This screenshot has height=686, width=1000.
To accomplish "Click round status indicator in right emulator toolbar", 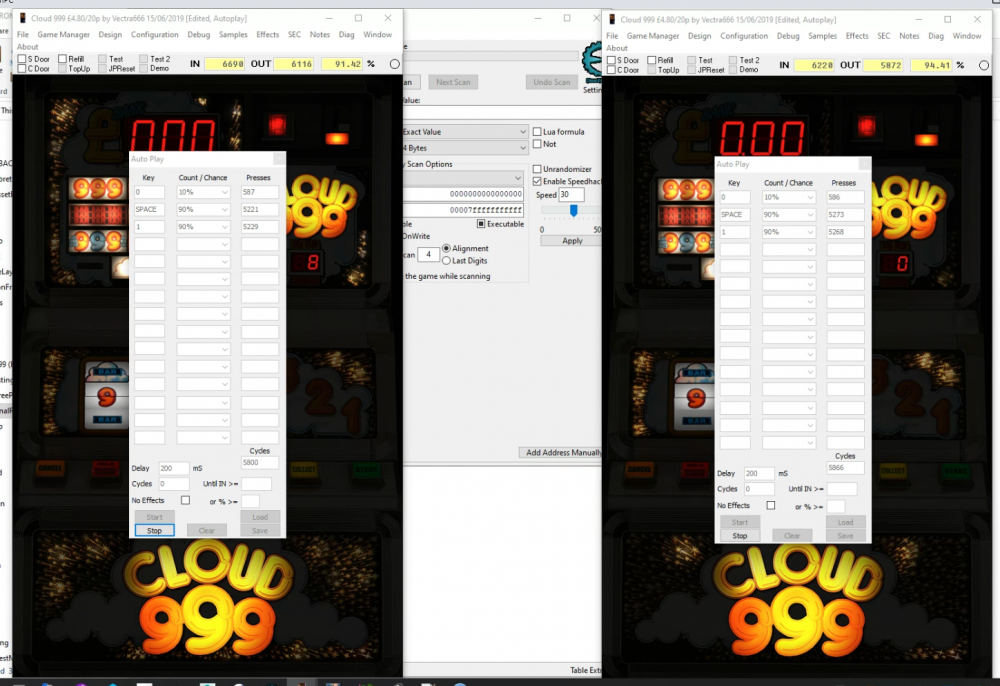I will tap(983, 65).
